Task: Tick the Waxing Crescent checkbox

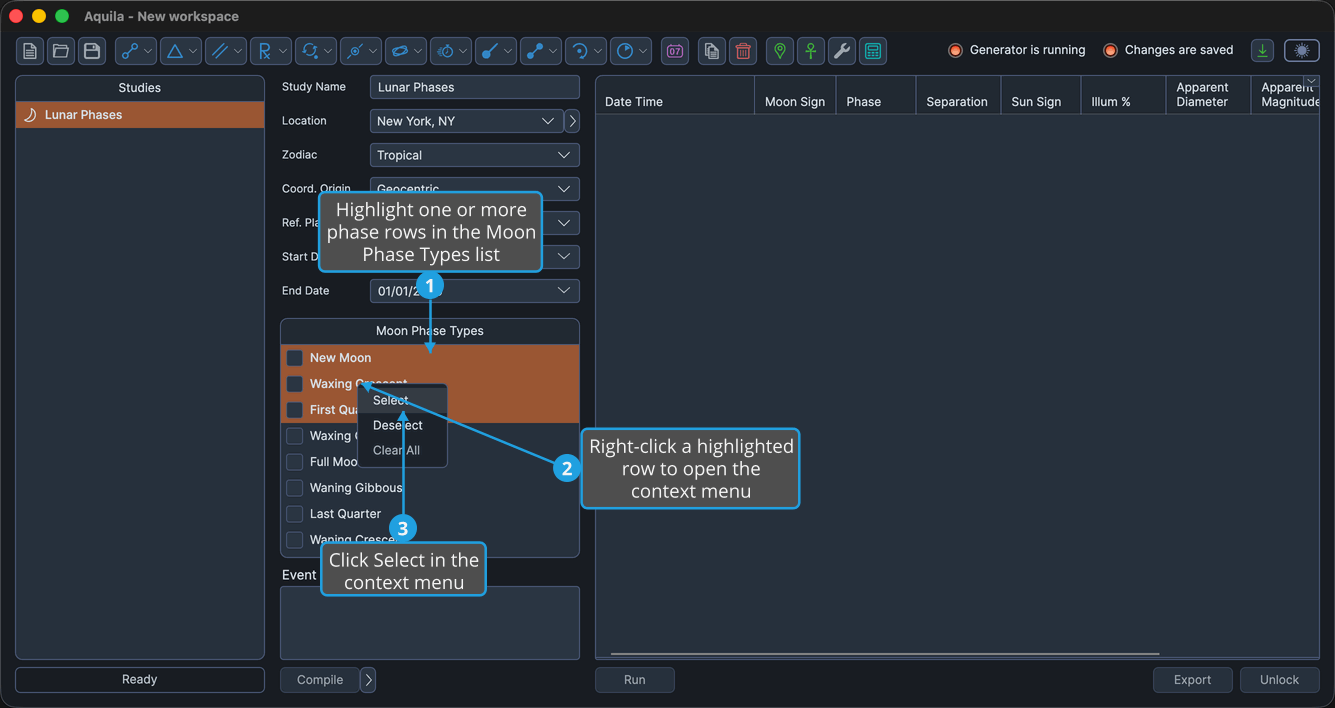Action: [x=295, y=384]
